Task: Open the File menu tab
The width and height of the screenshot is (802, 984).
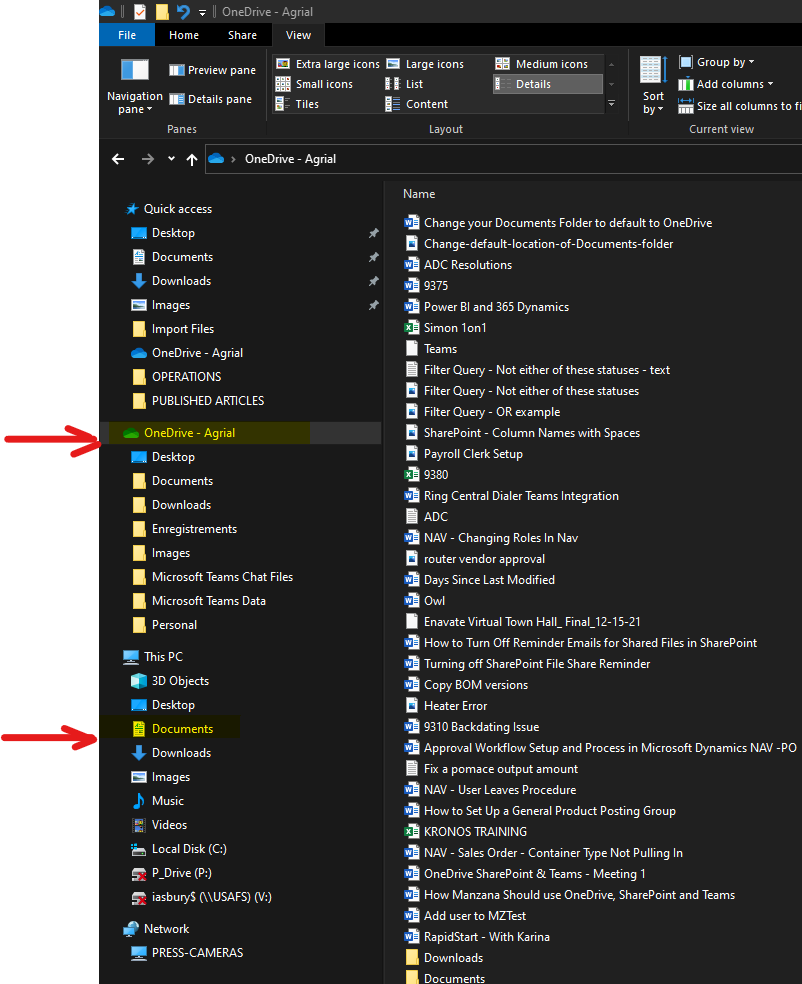Action: 127,35
